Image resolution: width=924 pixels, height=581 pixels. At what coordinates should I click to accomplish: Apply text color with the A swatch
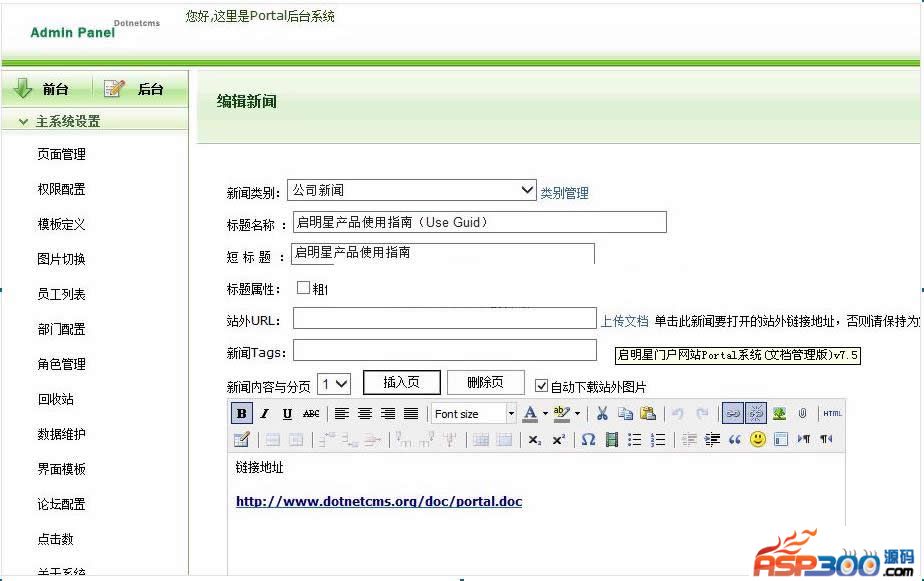click(530, 414)
